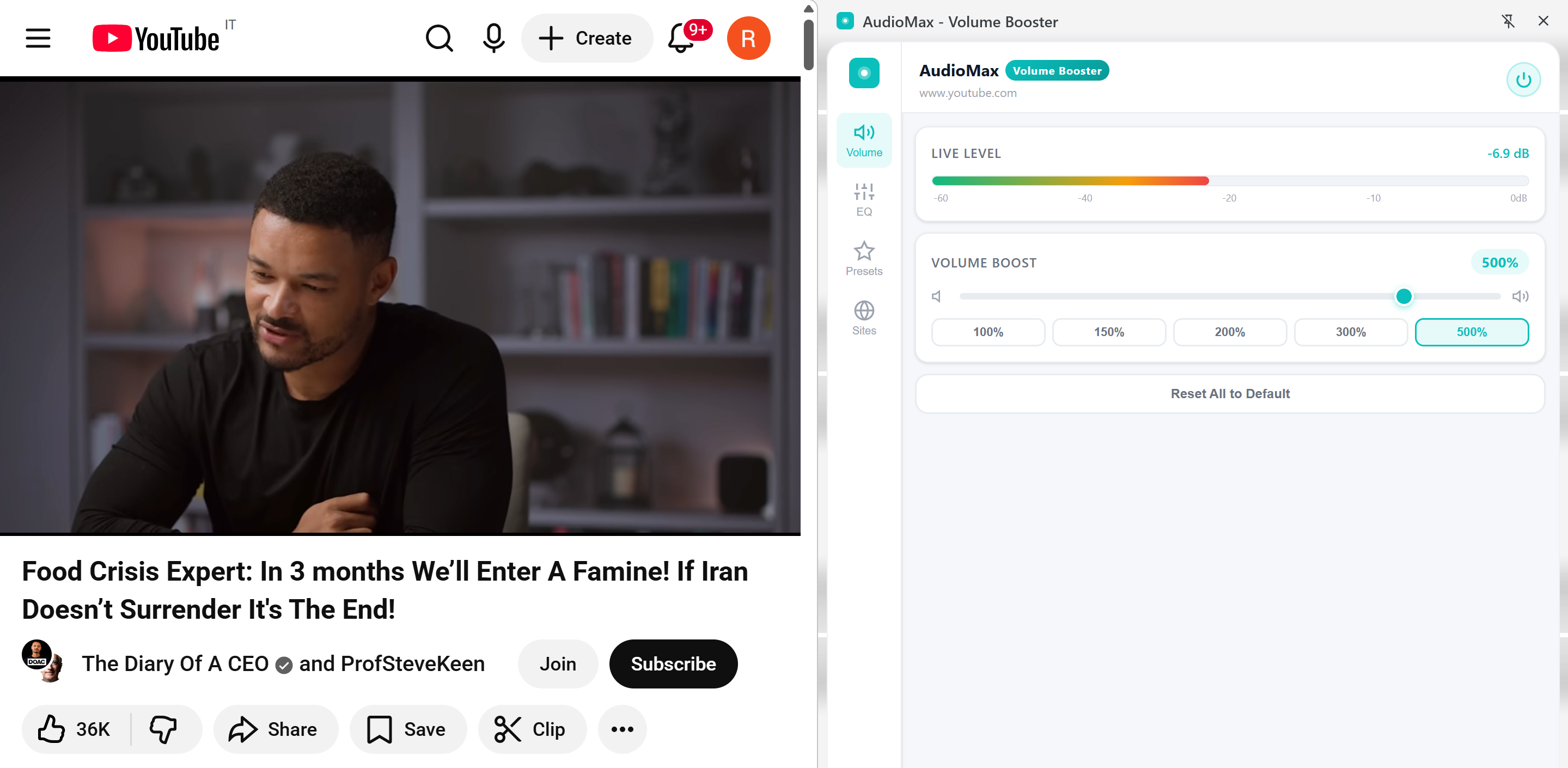Click the volume boost slider handle
This screenshot has width=1568, height=768.
click(x=1404, y=296)
